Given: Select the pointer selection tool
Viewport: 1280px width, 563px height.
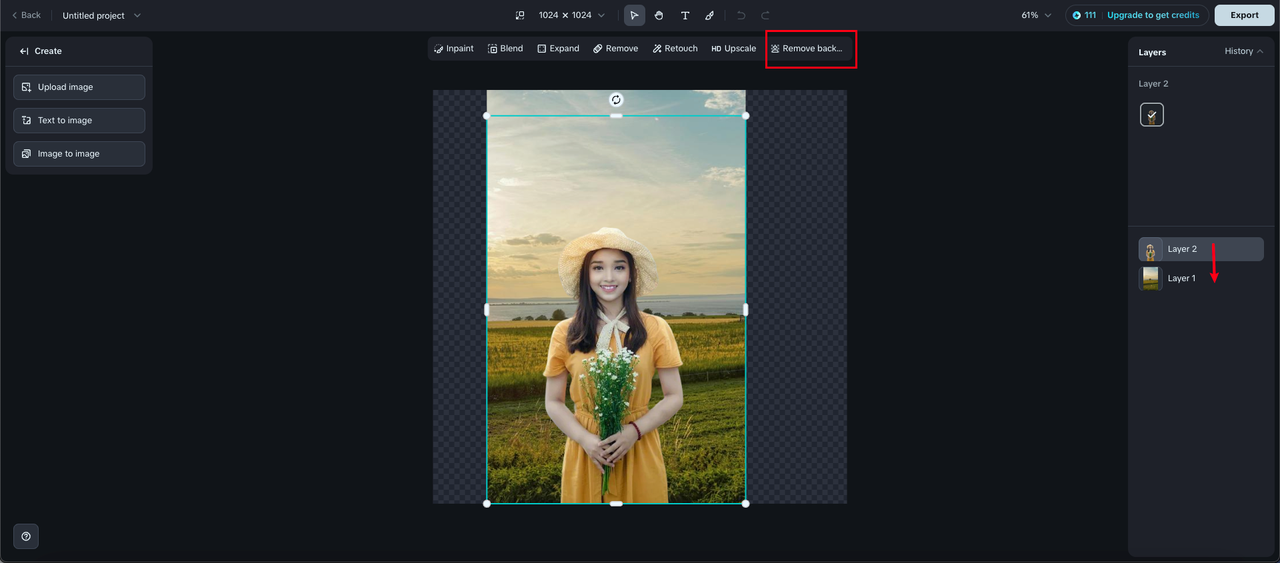Looking at the screenshot, I should point(634,15).
